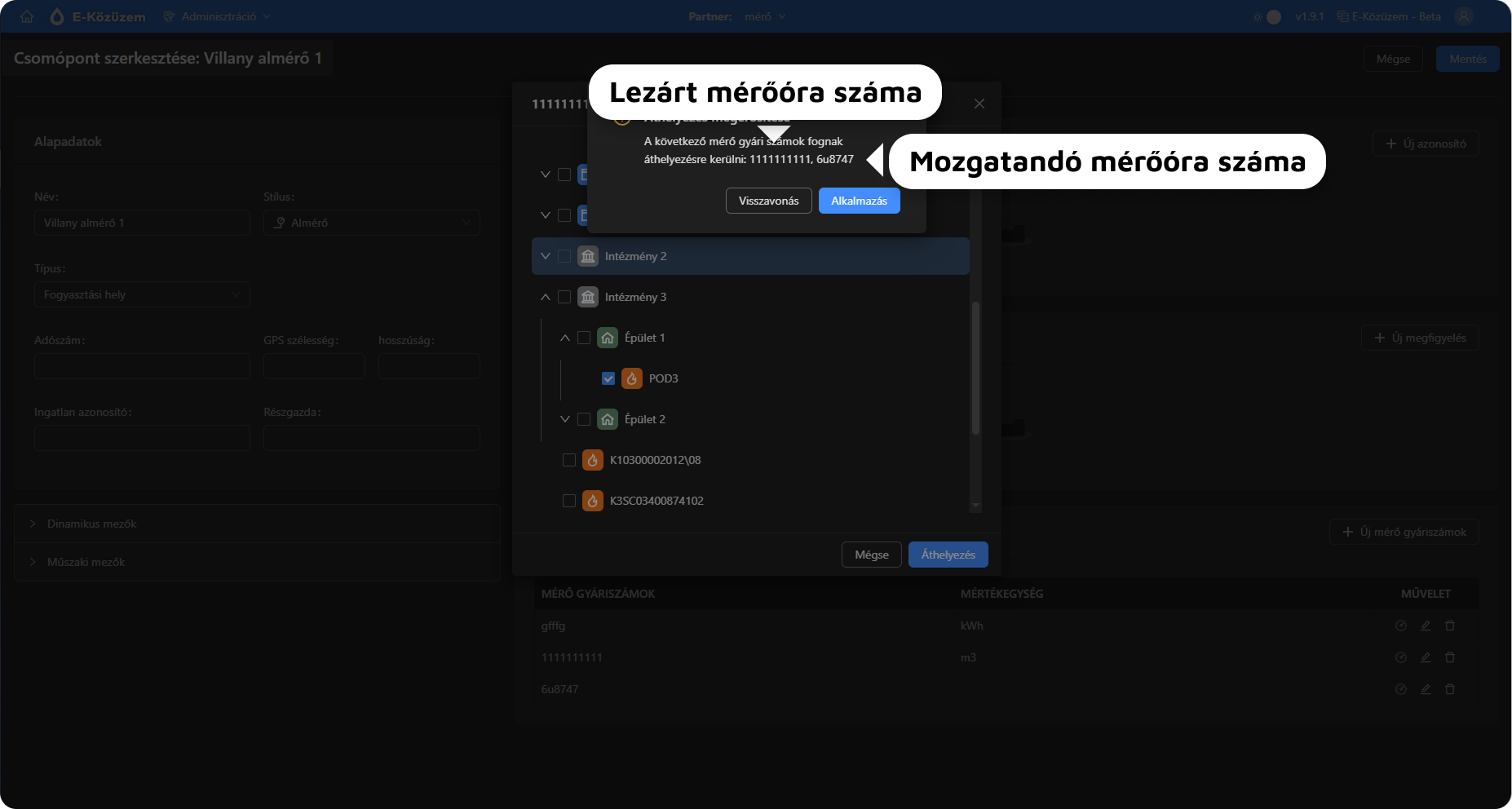The image size is (1512, 809).
Task: Open the edit pencil for the gfffg row
Action: point(1426,626)
